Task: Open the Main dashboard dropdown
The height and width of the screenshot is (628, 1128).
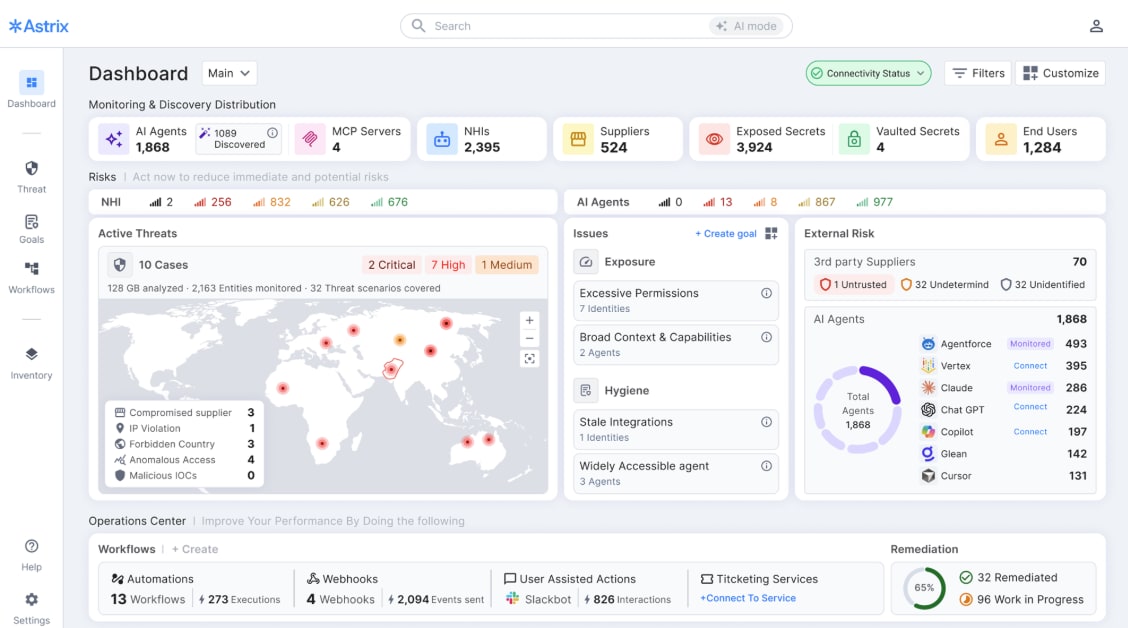Action: pos(229,73)
